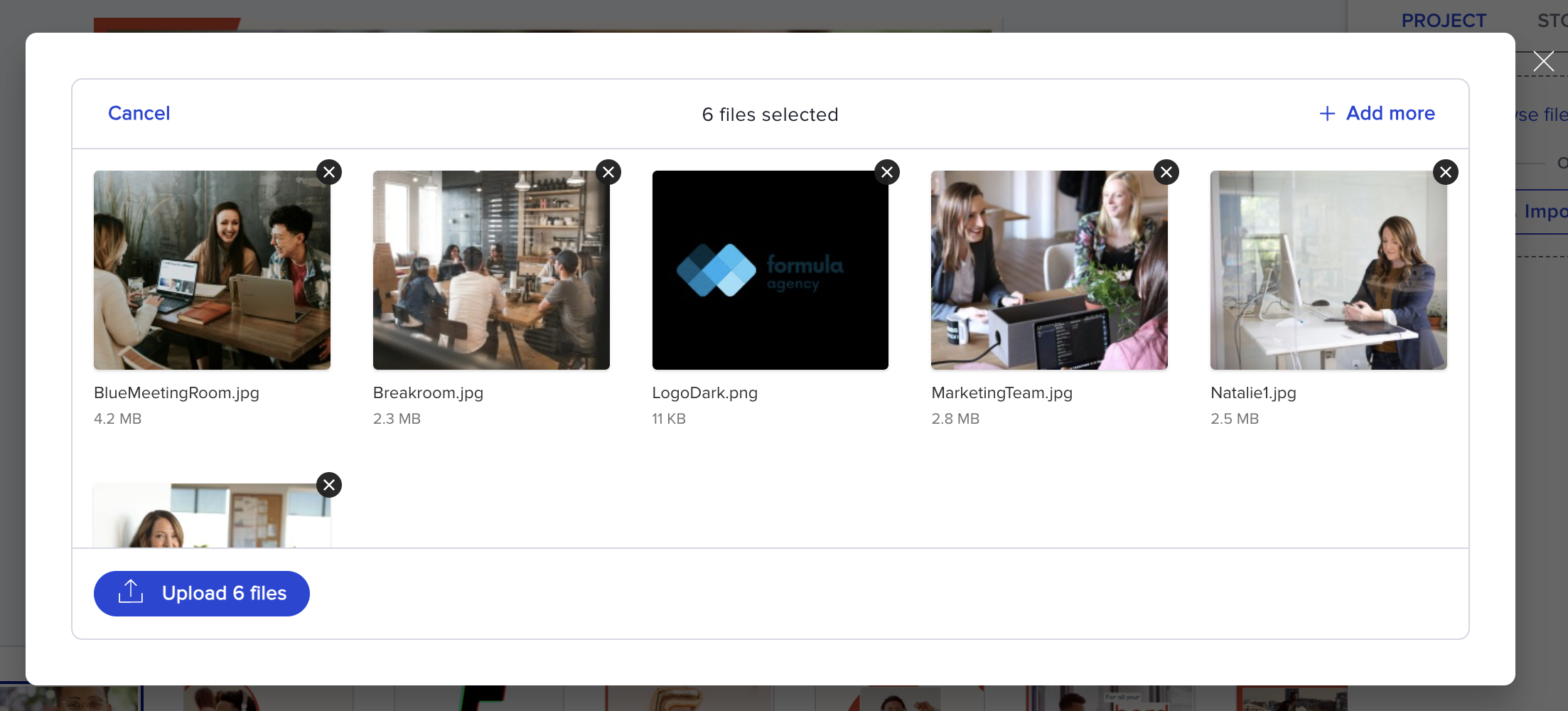Click the Cancel link
Screen dimensions: 1568x711
(139, 113)
